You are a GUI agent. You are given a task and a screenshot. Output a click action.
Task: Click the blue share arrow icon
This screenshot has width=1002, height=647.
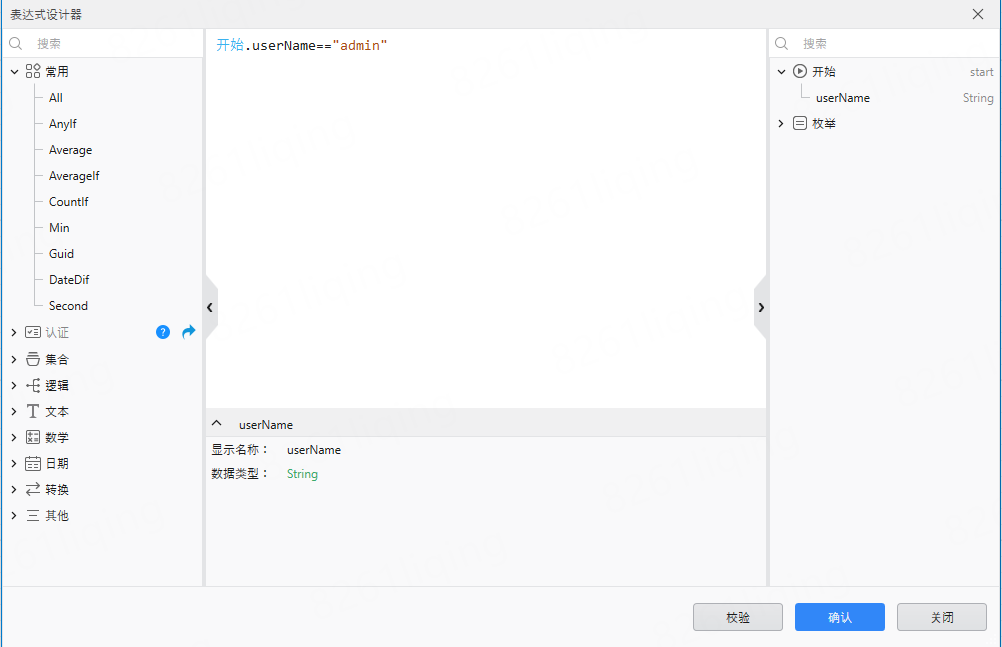(188, 332)
